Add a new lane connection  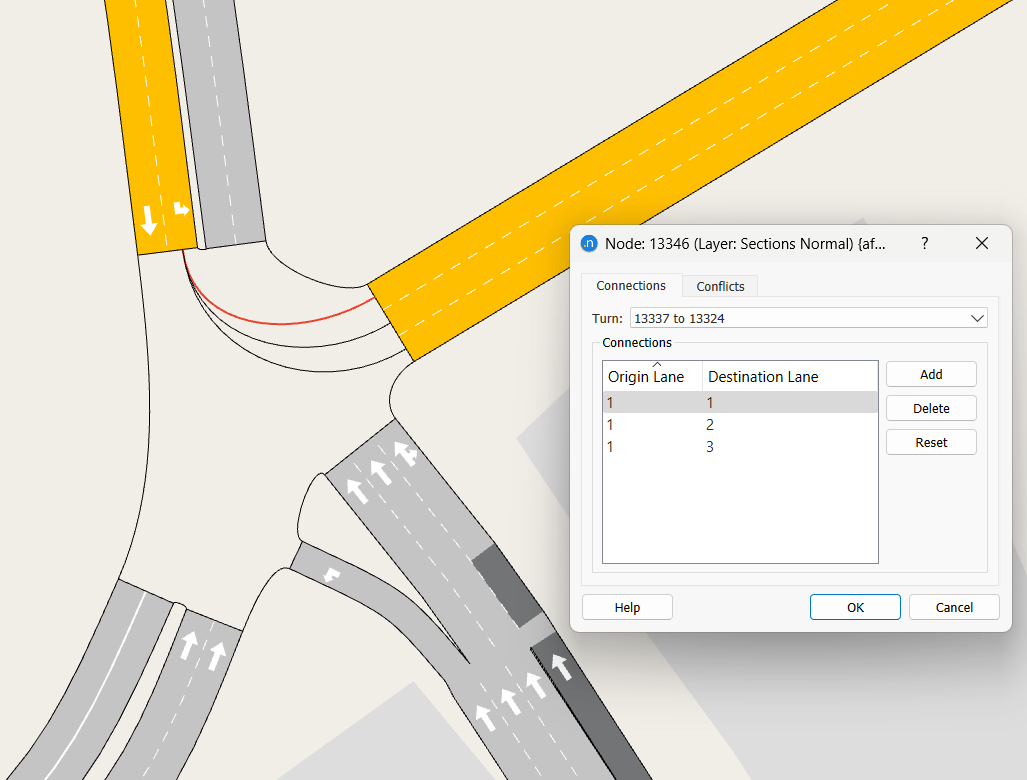[x=931, y=374]
